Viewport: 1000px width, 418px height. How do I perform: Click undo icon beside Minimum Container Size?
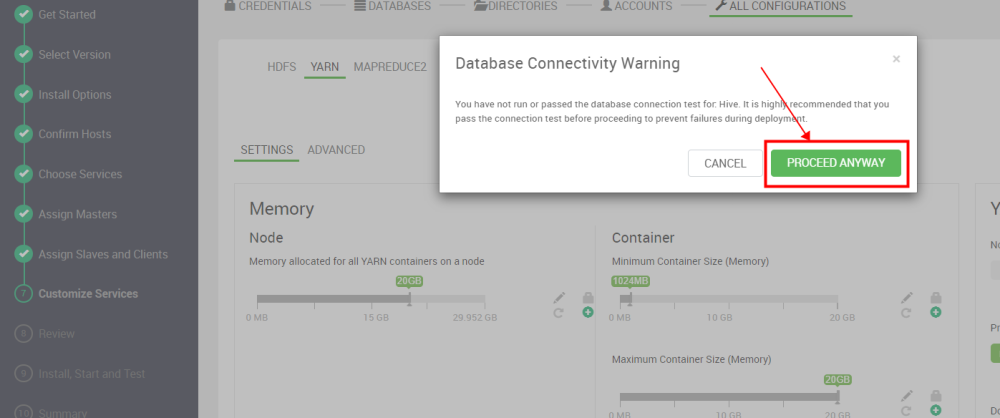[x=906, y=313]
